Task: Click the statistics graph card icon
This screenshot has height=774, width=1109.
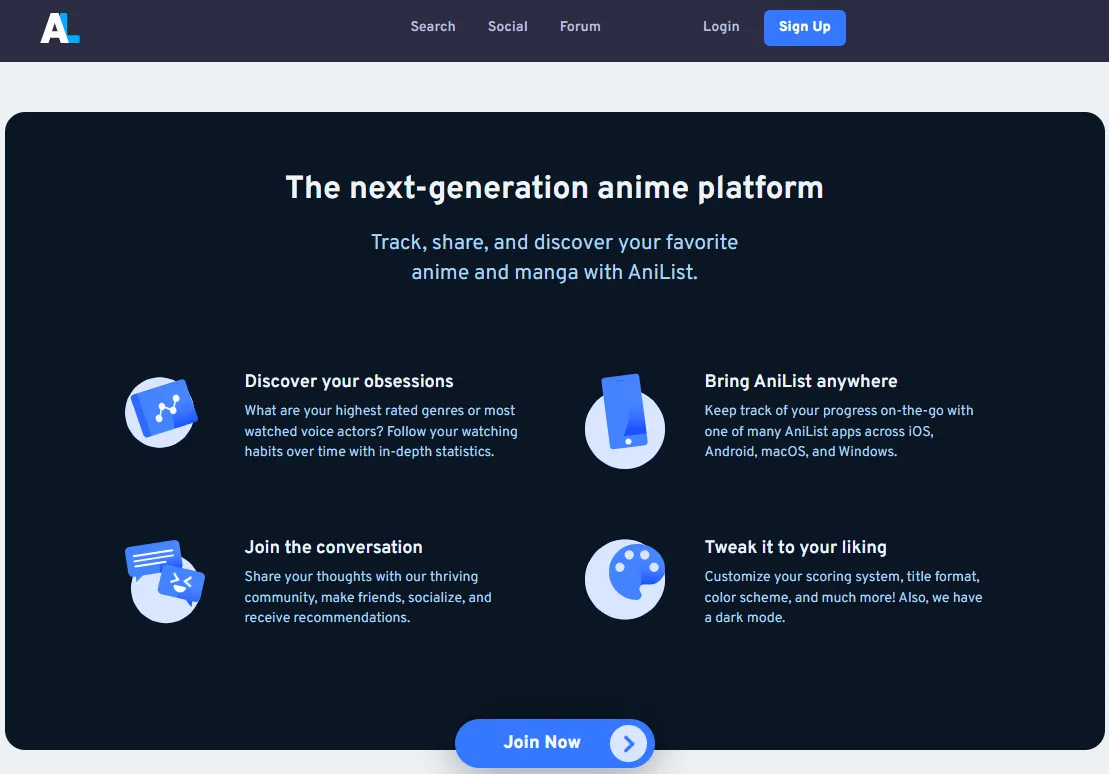Action: 162,409
